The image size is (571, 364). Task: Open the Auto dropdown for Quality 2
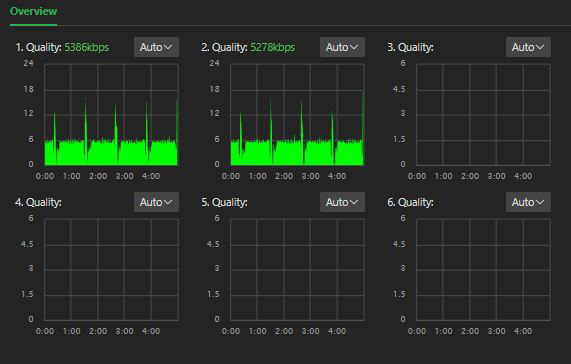(x=342, y=47)
